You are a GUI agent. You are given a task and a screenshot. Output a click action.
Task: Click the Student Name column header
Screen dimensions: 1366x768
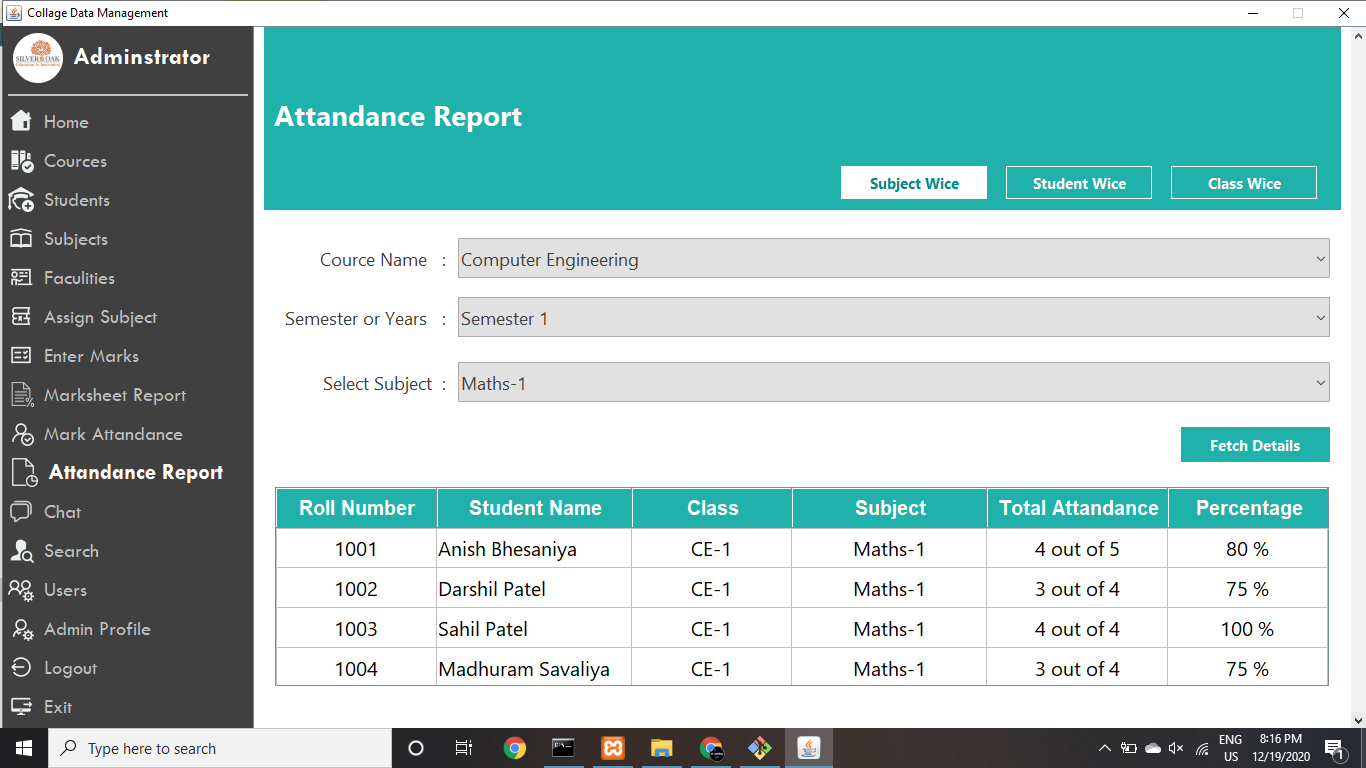tap(535, 508)
